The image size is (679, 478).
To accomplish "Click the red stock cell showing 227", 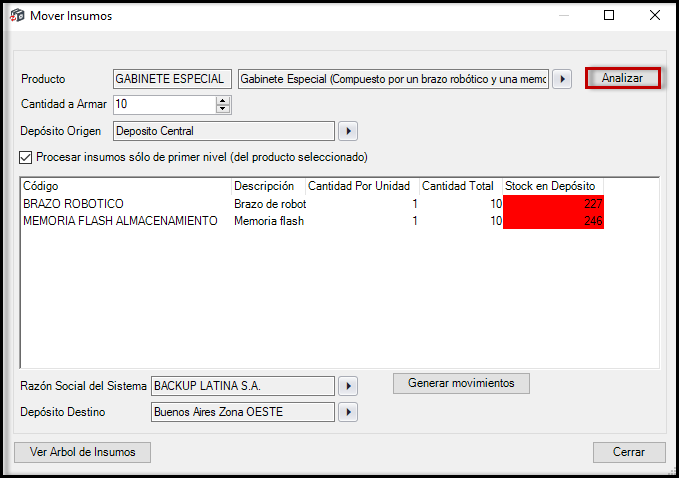I will [553, 203].
